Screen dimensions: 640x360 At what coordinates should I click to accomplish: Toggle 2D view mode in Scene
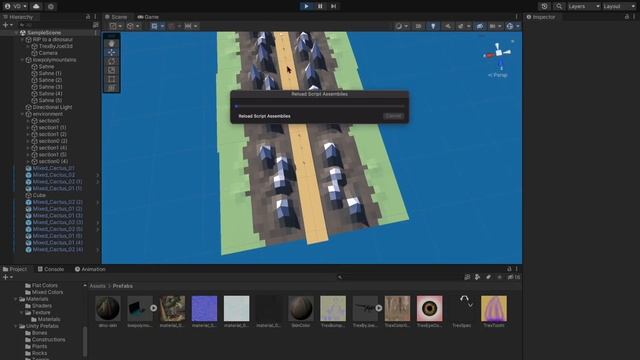(x=418, y=26)
